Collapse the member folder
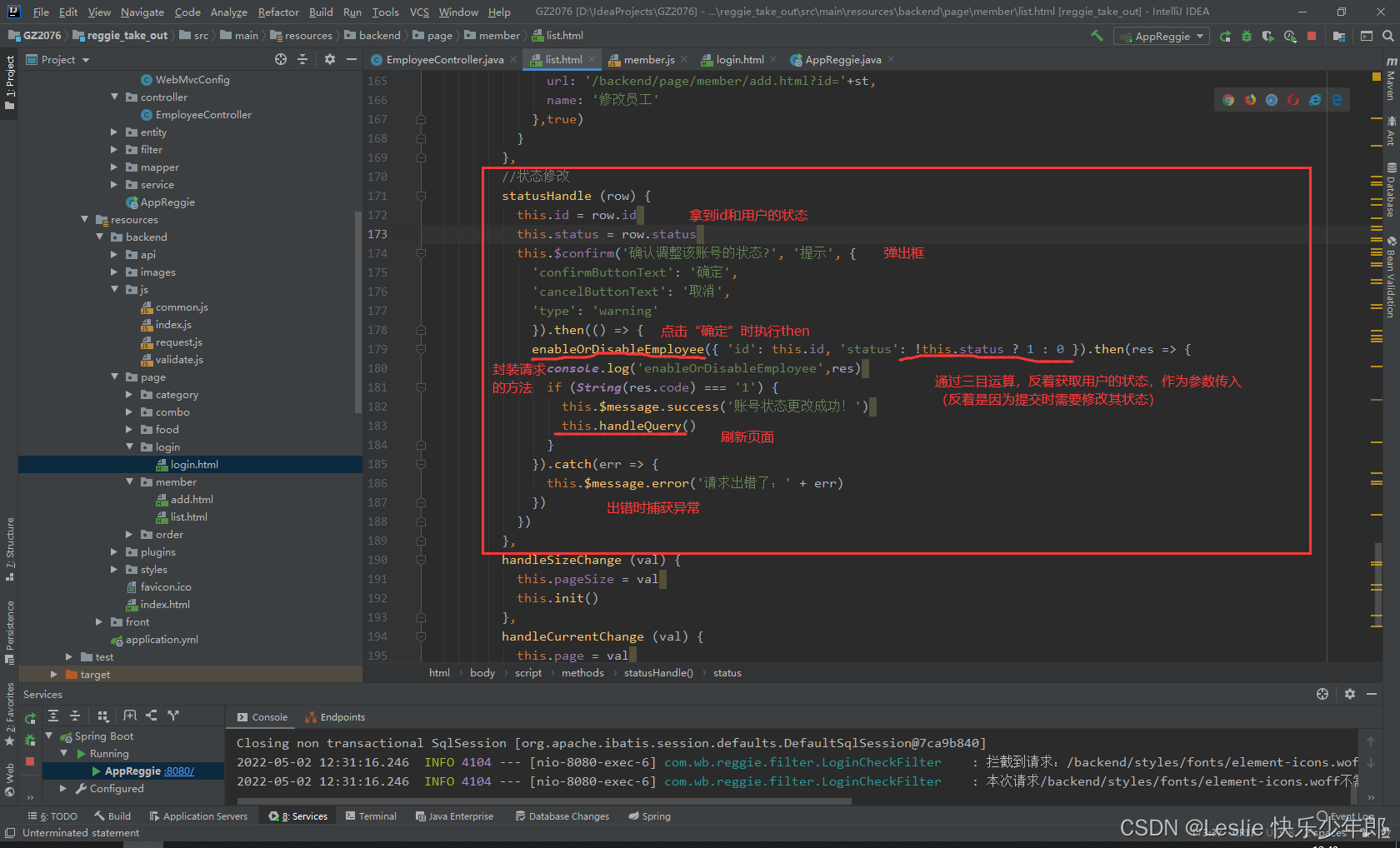 click(130, 482)
